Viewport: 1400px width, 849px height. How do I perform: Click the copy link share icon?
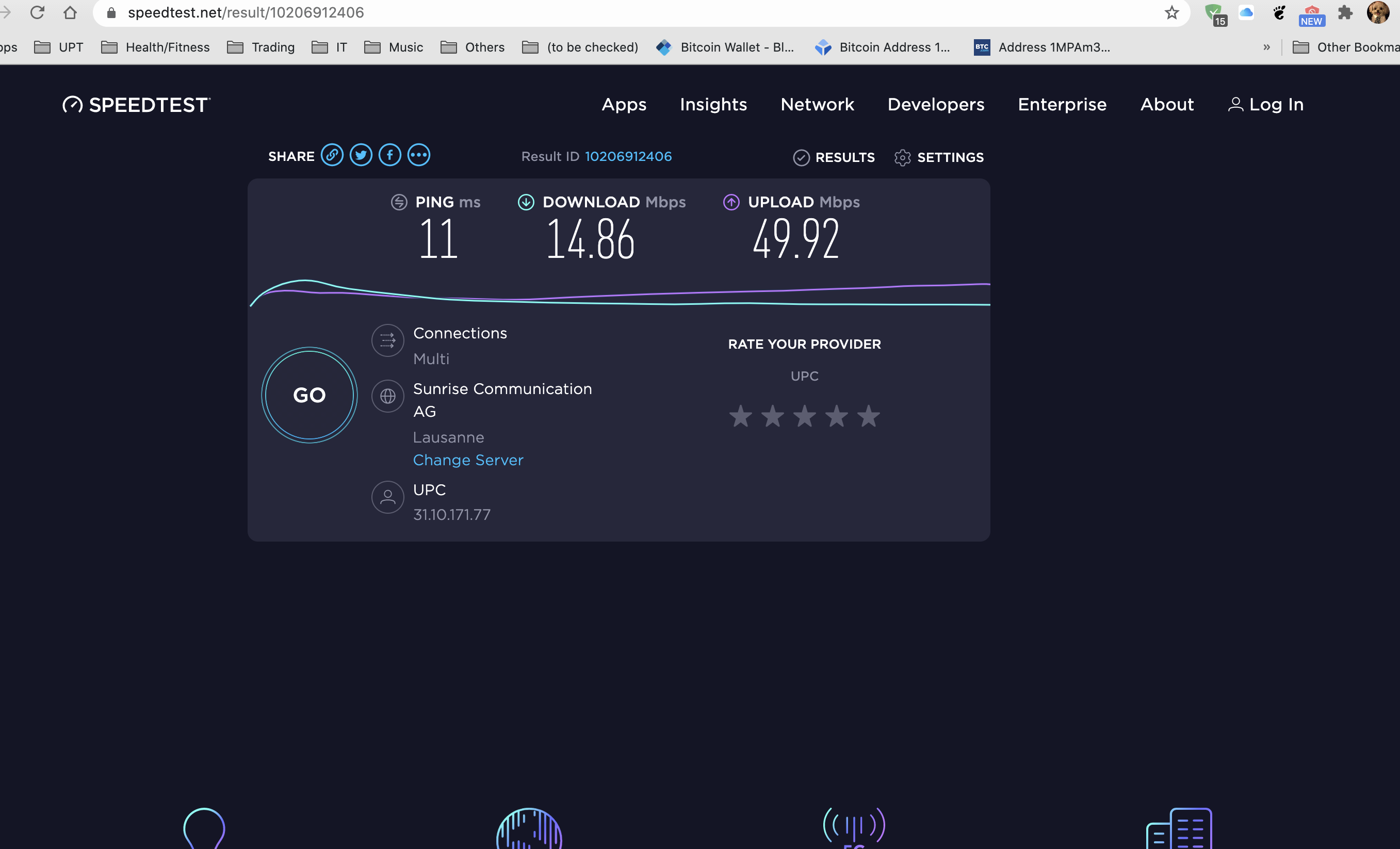click(x=332, y=155)
